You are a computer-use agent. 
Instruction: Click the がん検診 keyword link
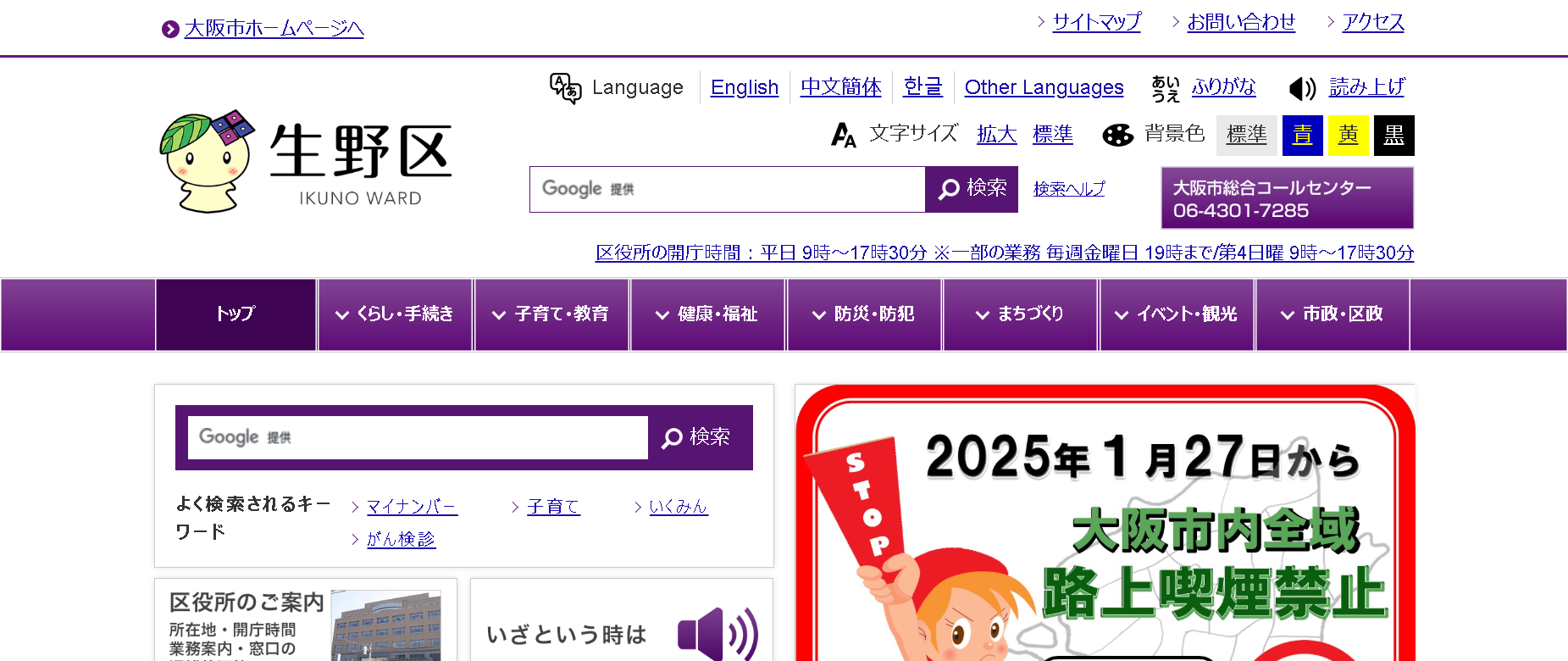click(401, 540)
